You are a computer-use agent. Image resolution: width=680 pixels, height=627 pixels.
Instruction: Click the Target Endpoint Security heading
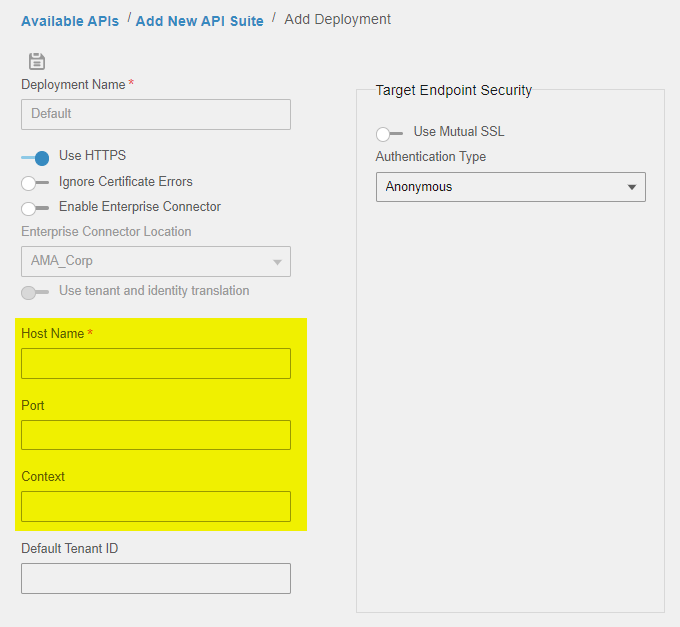pyautogui.click(x=454, y=90)
